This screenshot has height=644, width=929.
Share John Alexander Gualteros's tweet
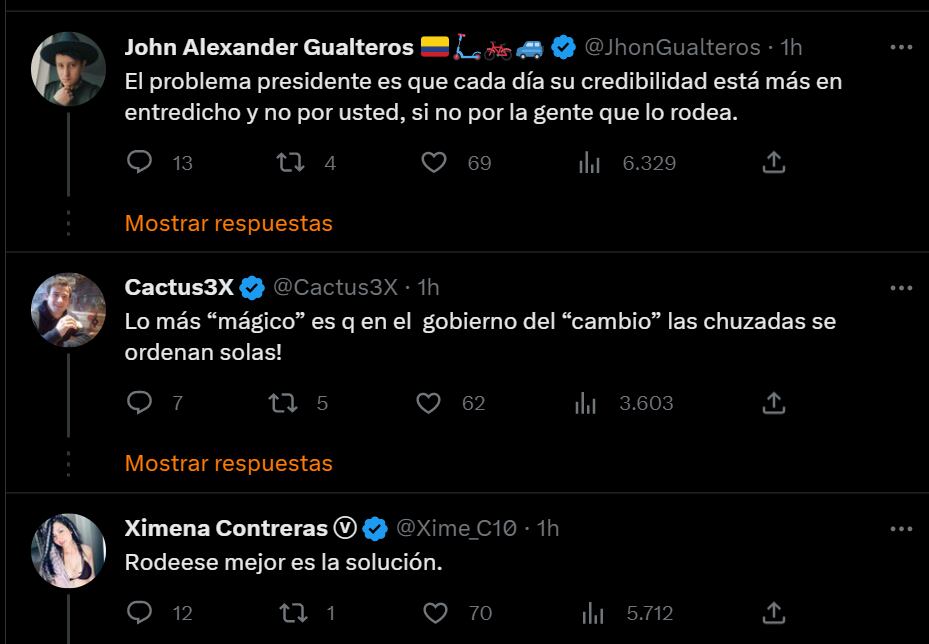773,162
